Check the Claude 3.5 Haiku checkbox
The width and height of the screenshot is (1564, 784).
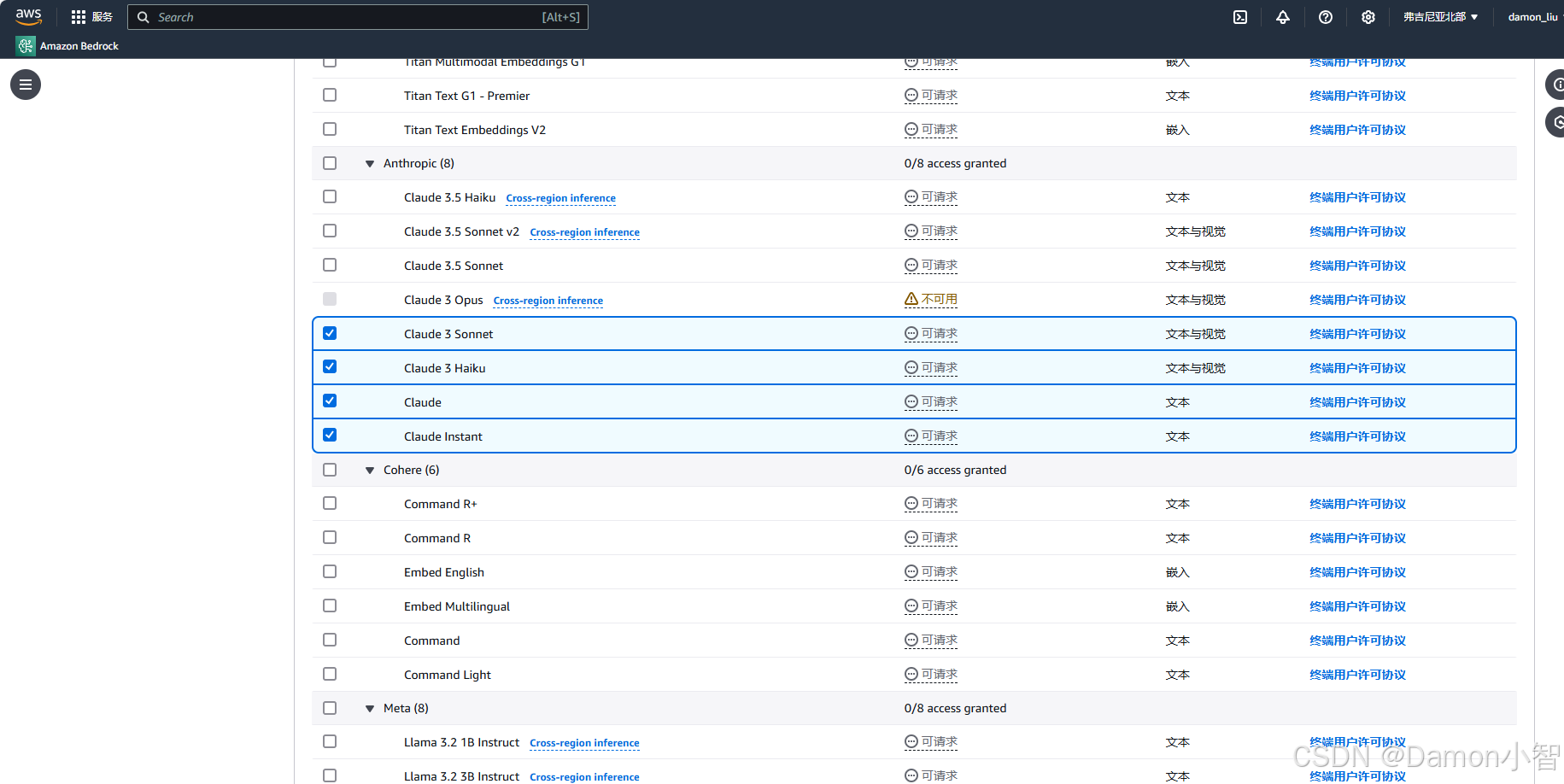tap(330, 196)
